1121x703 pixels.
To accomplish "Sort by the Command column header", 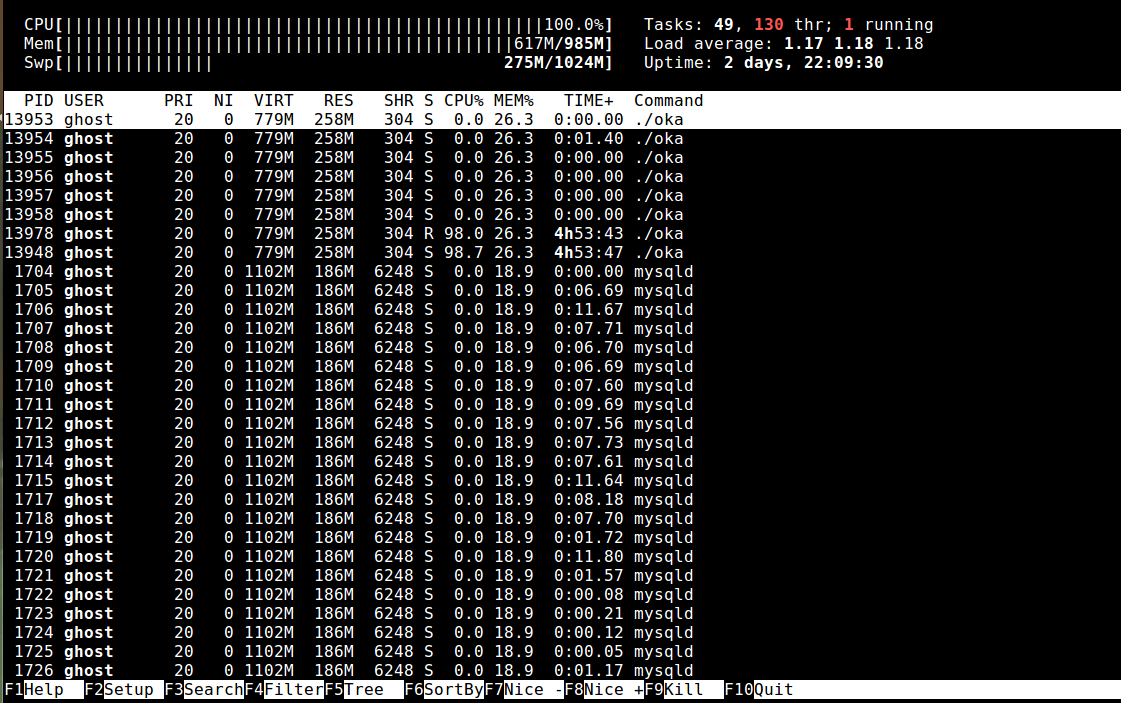I will pyautogui.click(x=668, y=101).
